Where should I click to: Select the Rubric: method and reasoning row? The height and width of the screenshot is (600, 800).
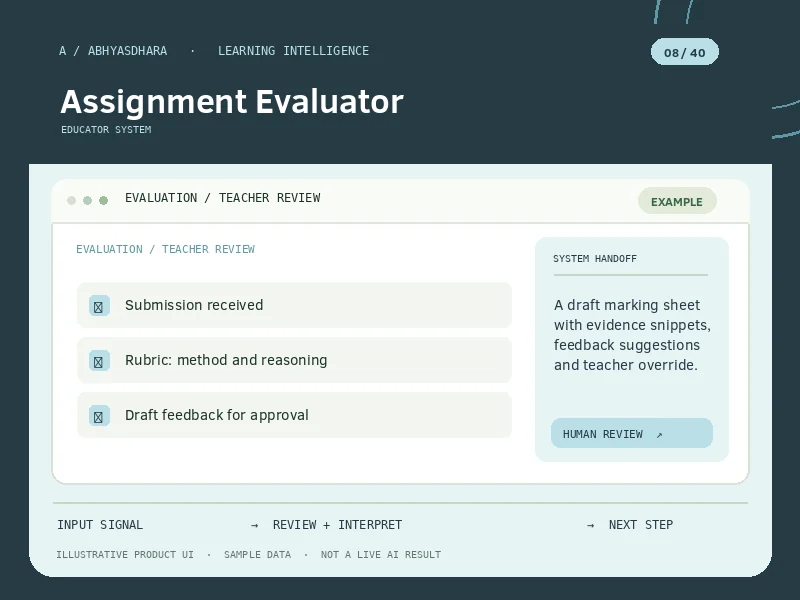[x=294, y=360]
